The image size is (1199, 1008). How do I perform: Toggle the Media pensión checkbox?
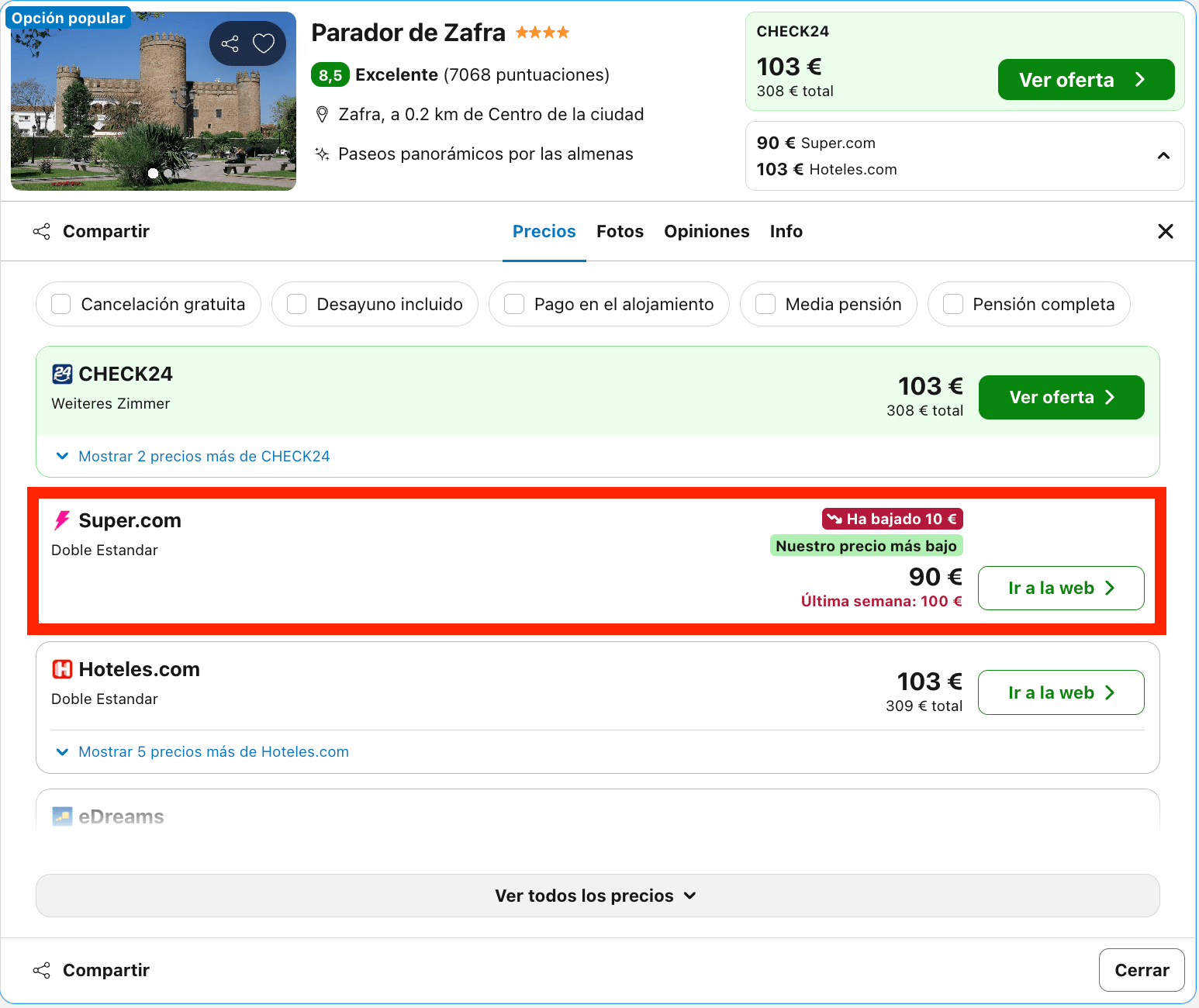point(765,304)
